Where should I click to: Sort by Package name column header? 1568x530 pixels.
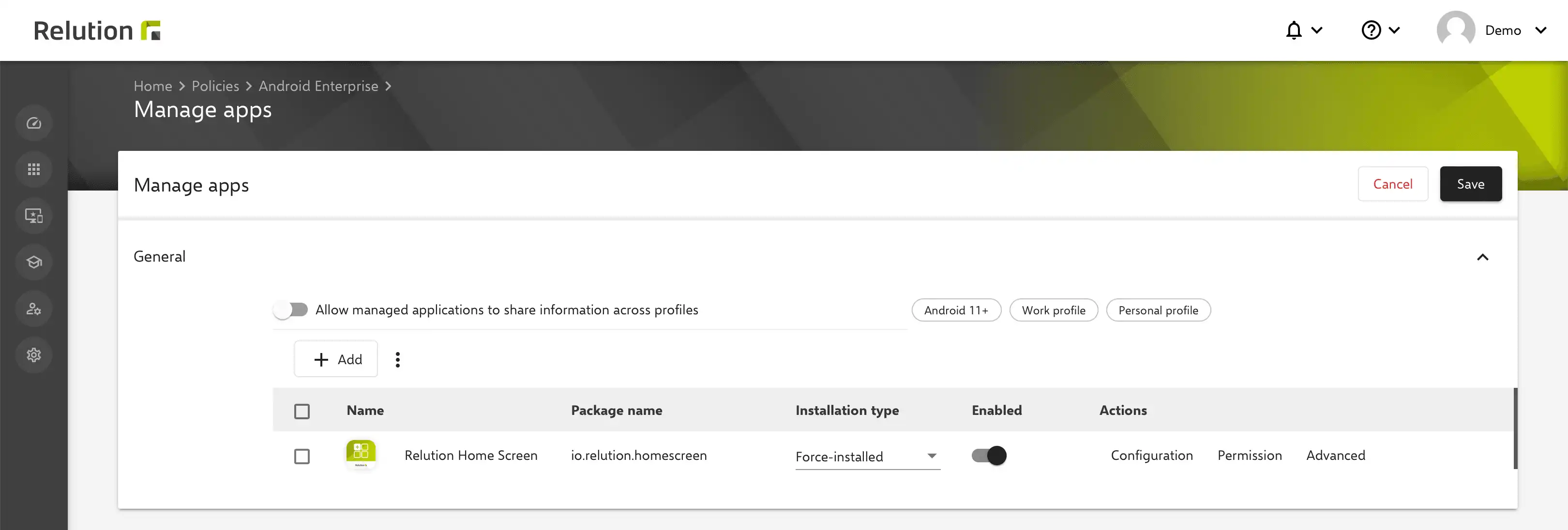616,410
